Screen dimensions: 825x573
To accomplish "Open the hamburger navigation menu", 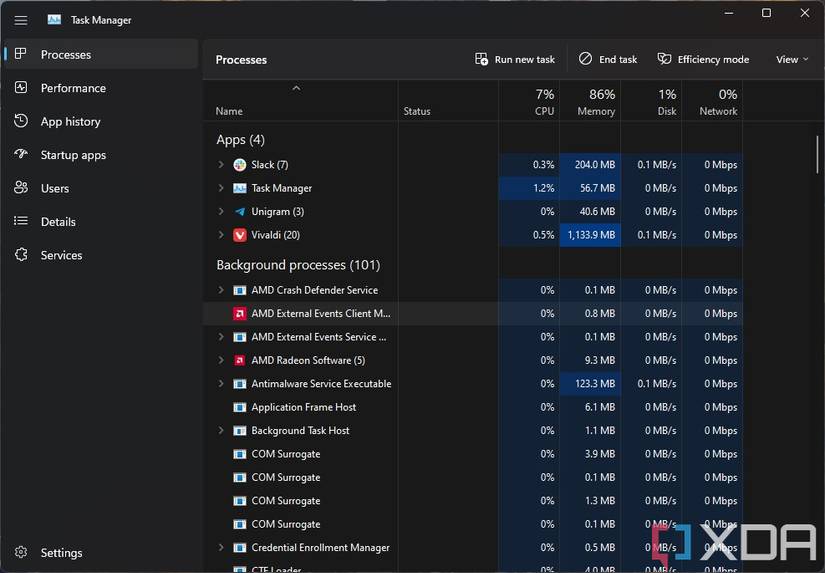I will 21,21.
